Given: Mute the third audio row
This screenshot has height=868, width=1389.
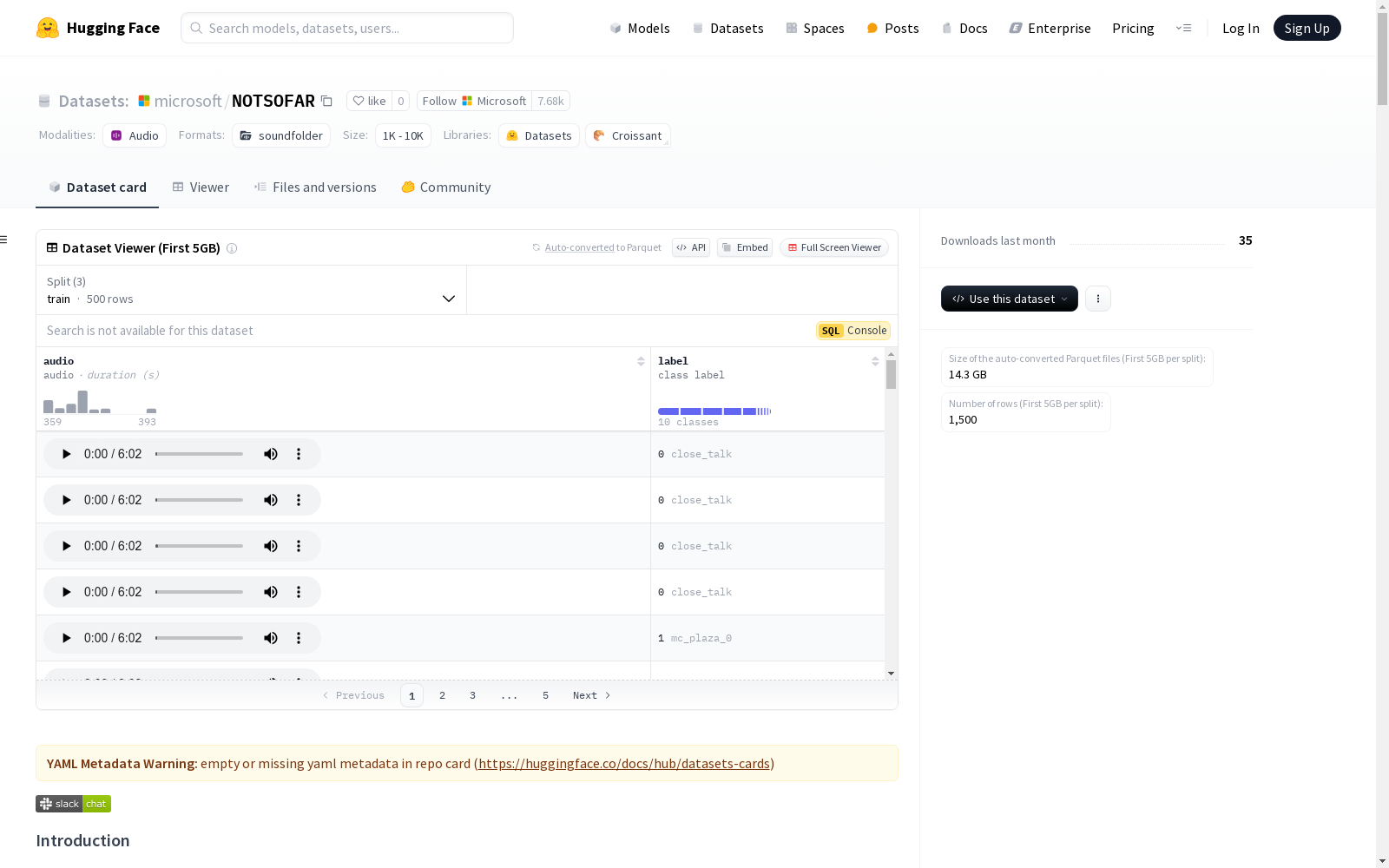Looking at the screenshot, I should pos(271,546).
